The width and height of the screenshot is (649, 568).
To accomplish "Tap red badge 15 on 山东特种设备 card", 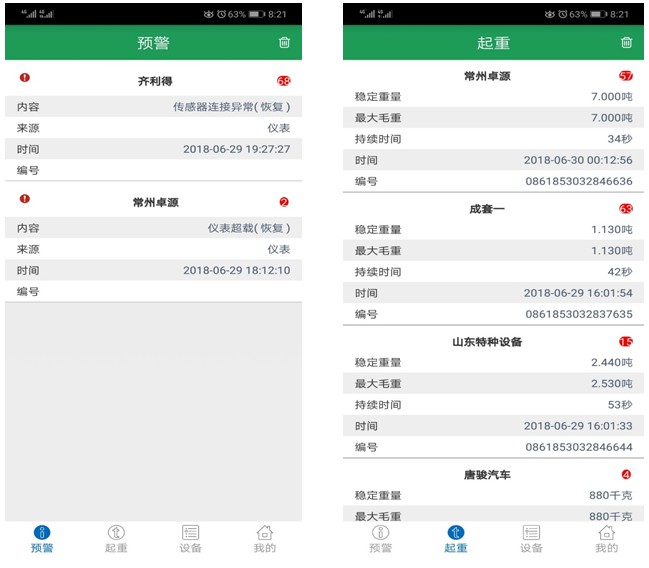I will pos(626,342).
